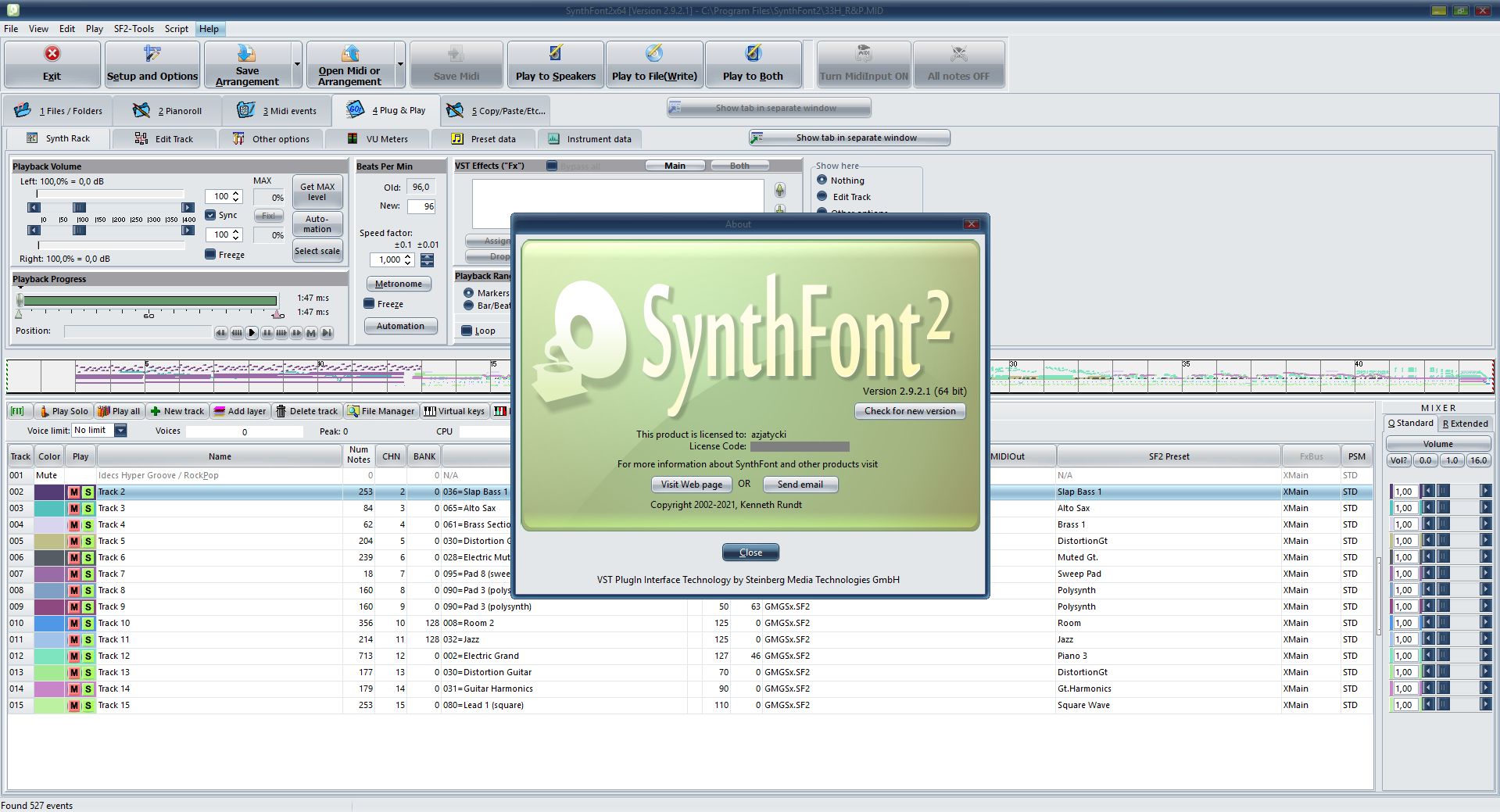Click the right volume value stepper

[236, 234]
